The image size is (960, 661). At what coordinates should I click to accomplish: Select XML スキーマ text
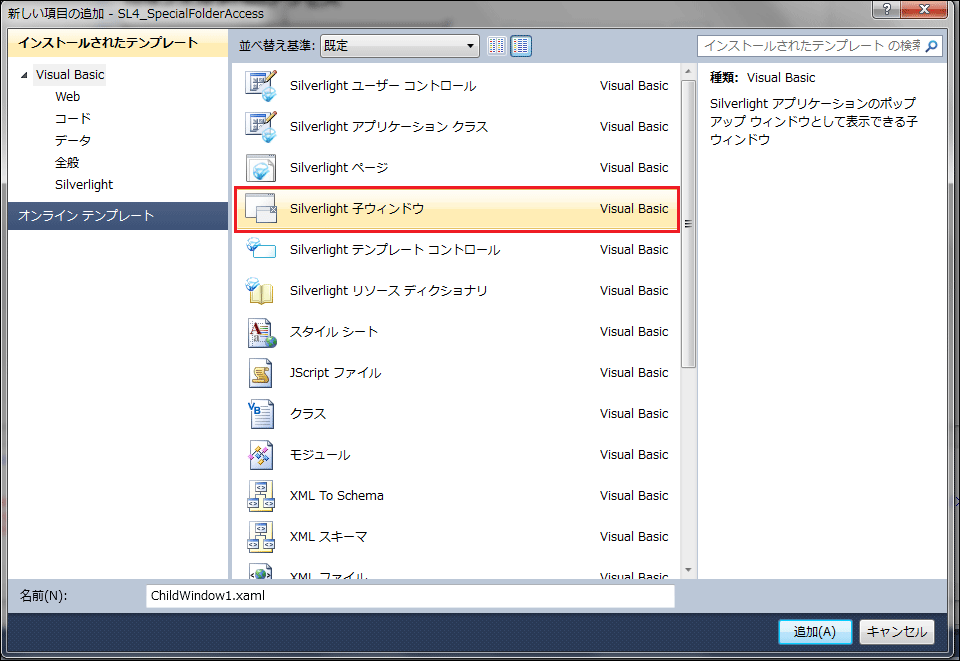tap(329, 537)
